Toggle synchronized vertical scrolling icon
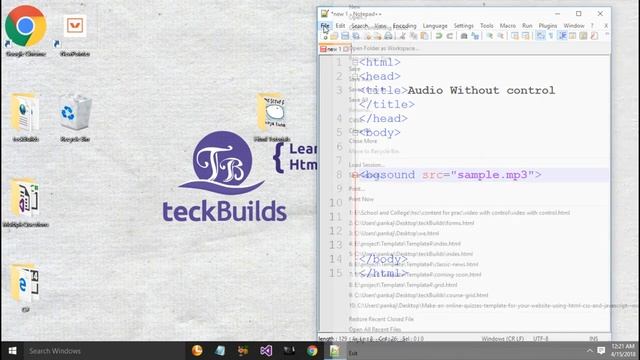This screenshot has height=360, width=640. pyautogui.click(x=515, y=36)
